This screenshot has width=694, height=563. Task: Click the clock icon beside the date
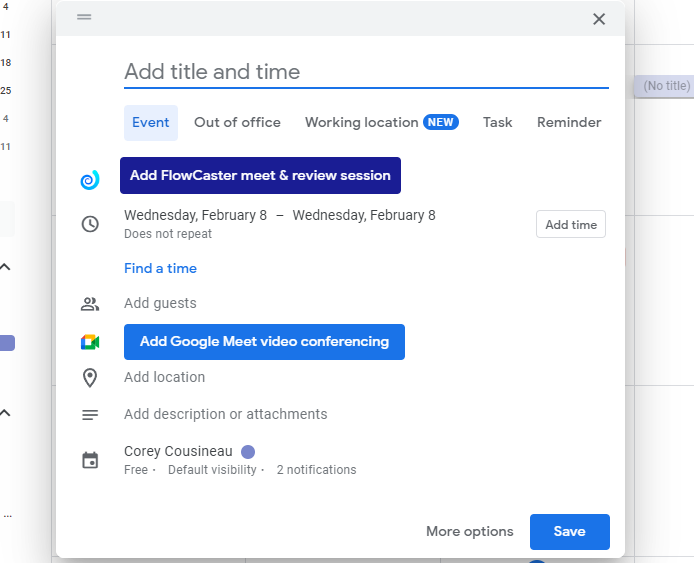[90, 224]
